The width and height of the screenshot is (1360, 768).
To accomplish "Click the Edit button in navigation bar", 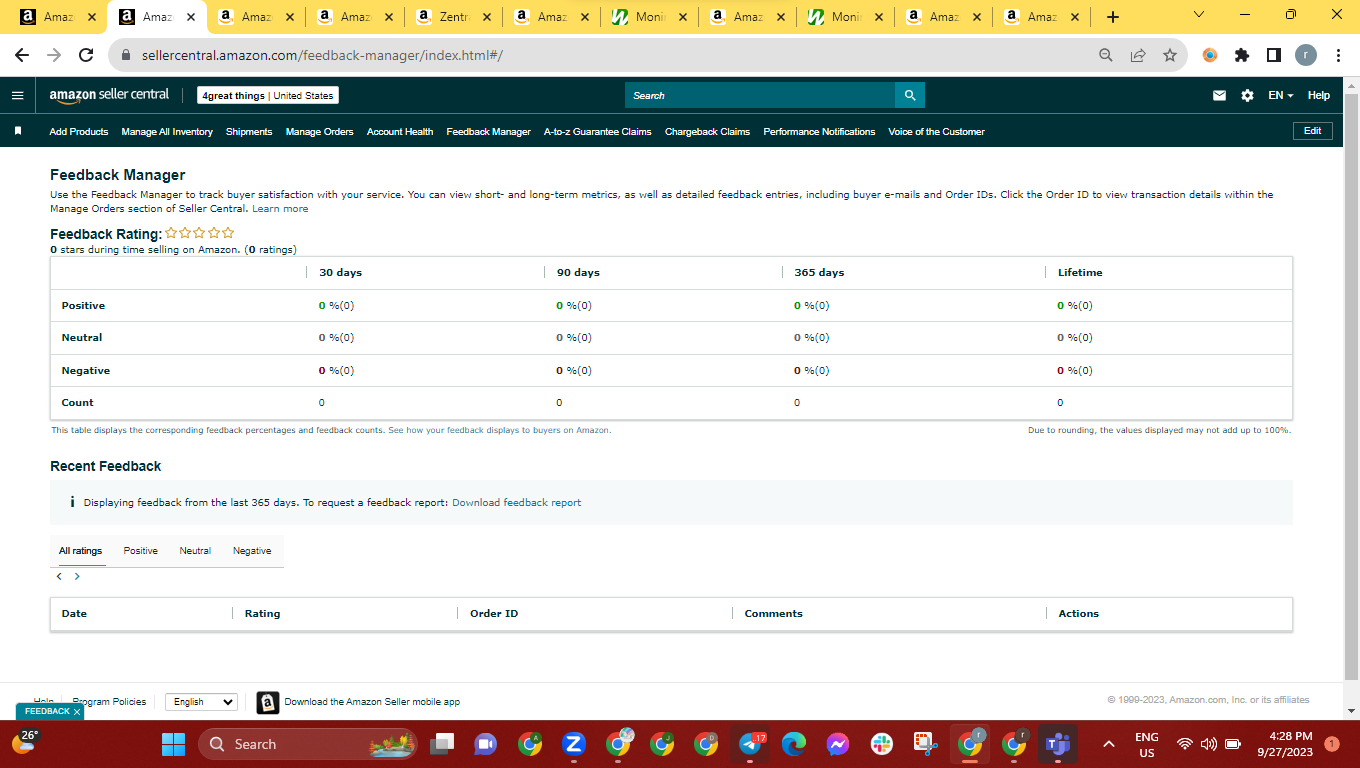I will pos(1312,131).
